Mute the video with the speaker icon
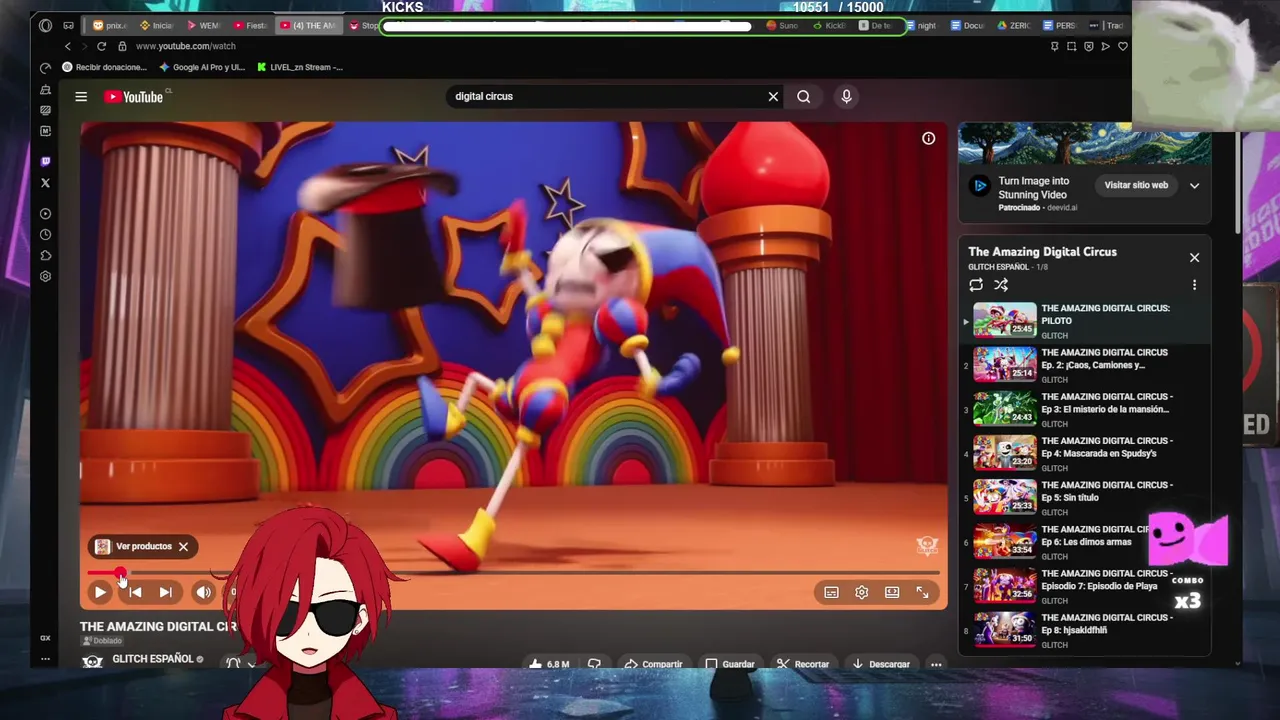Image resolution: width=1280 pixels, height=720 pixels. pos(203,592)
